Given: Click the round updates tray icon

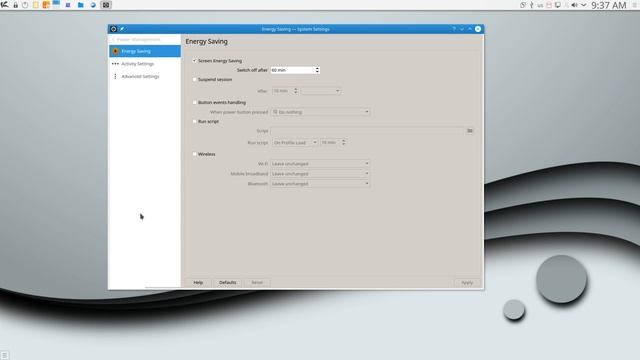Looking at the screenshot, I should pos(523,5).
